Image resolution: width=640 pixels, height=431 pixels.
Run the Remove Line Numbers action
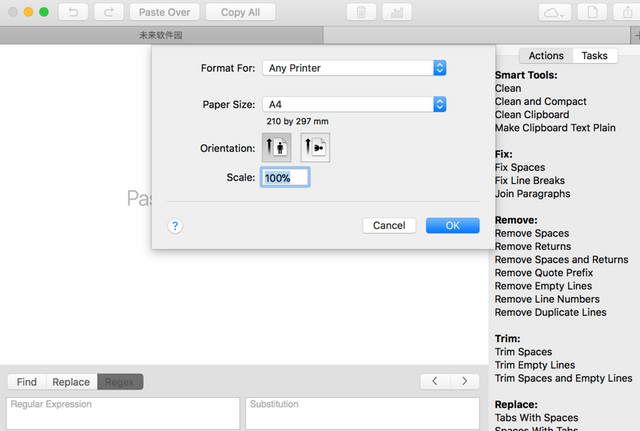coord(547,299)
